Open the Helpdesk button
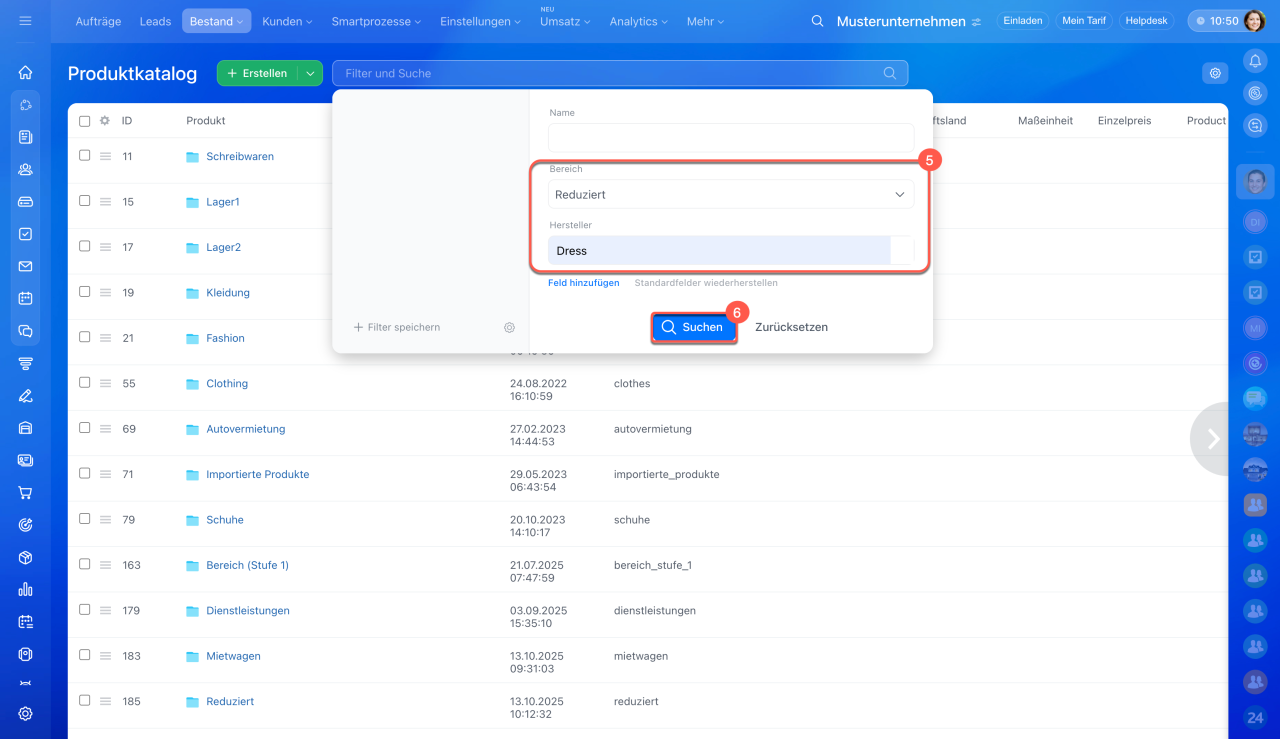This screenshot has width=1280, height=739. pos(1147,21)
